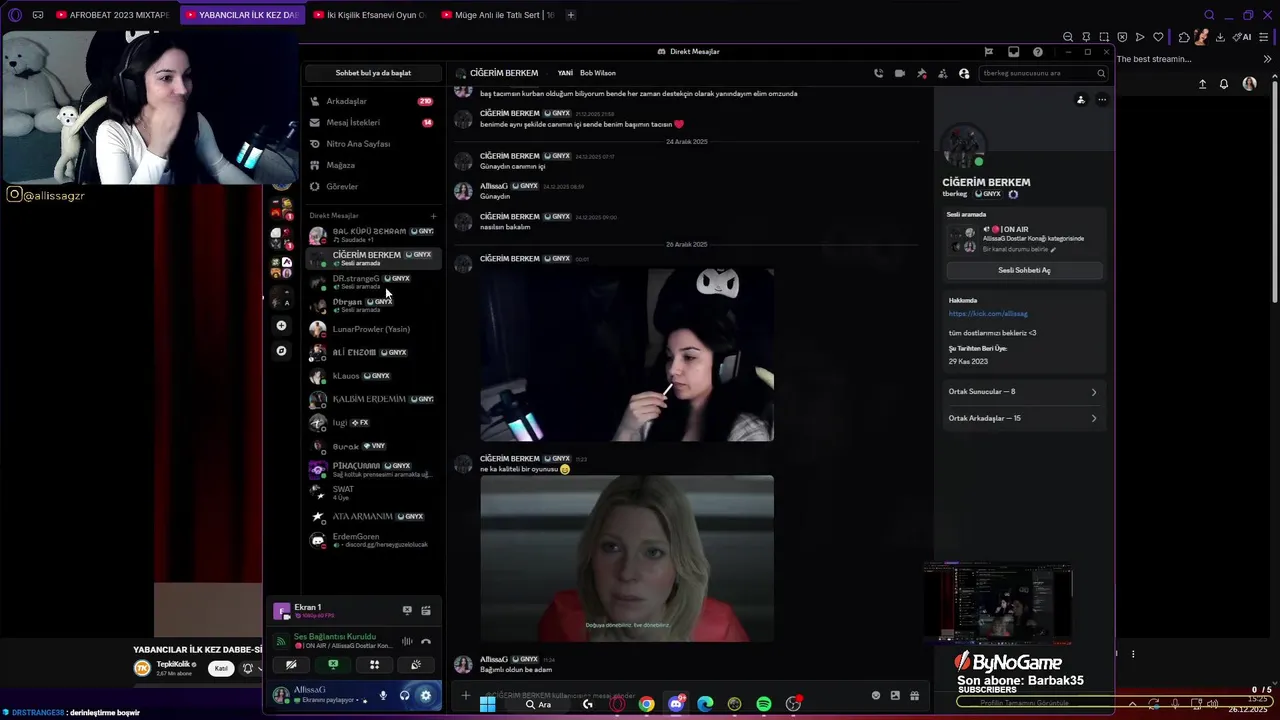Image resolution: width=1280 pixels, height=720 pixels.
Task: Expand Ortak Arkadaşlar — 15
Action: [x=1022, y=418]
